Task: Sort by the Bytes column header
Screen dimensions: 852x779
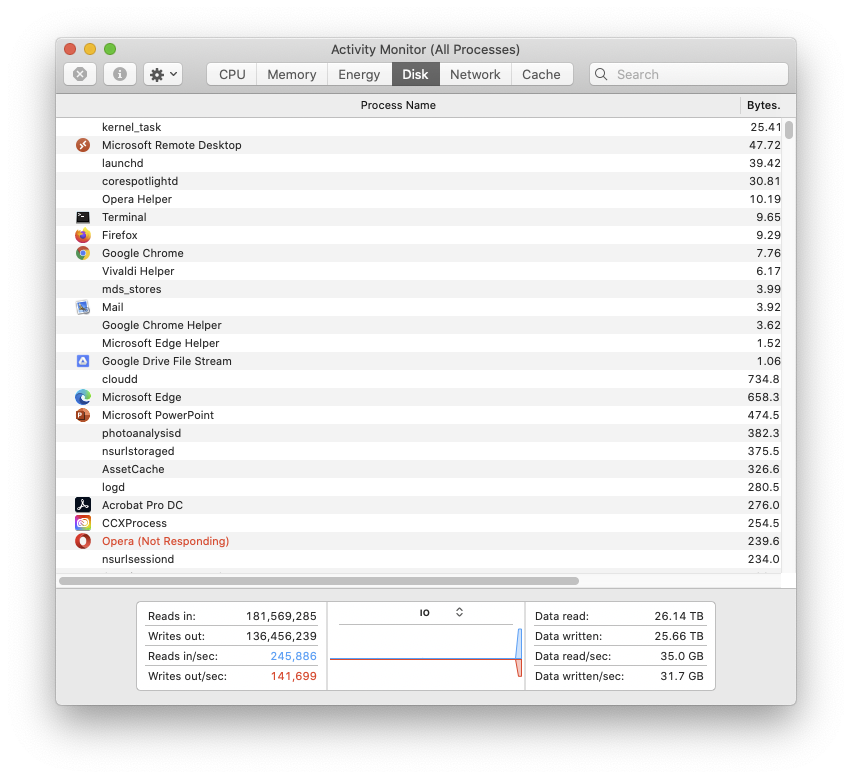Action: coord(763,105)
